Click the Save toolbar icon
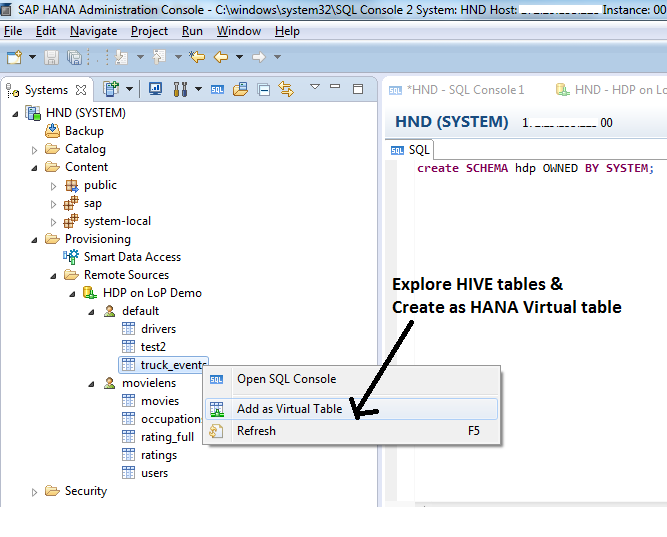The height and width of the screenshot is (537, 667). coord(51,57)
